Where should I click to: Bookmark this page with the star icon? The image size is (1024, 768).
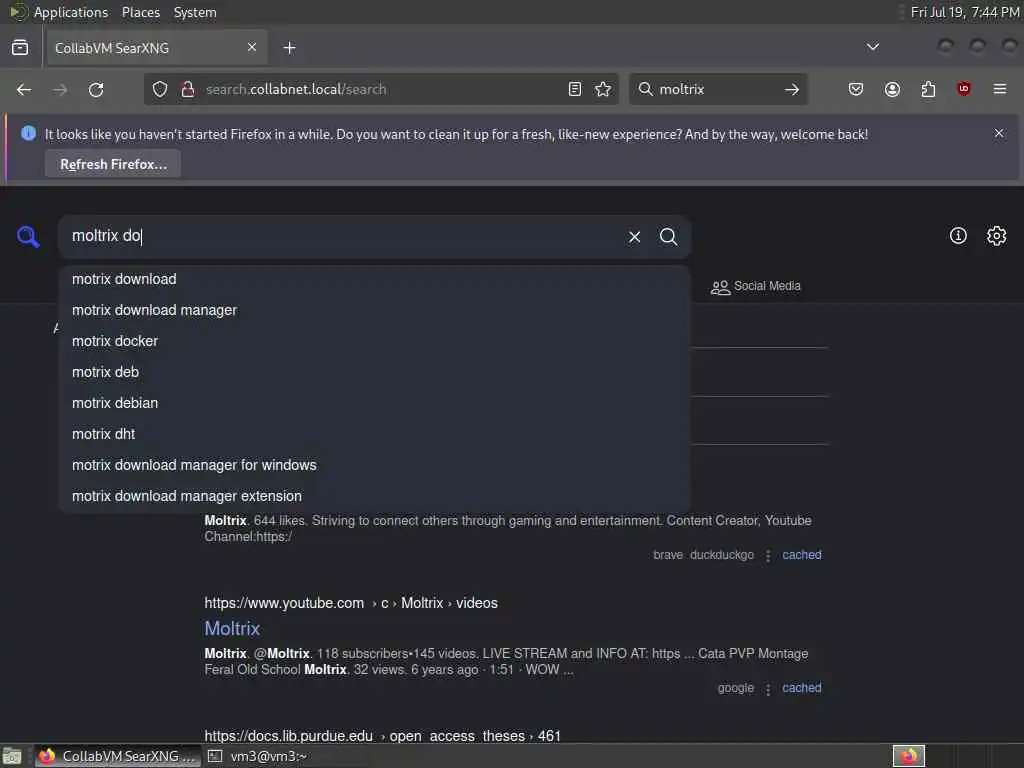click(x=603, y=89)
